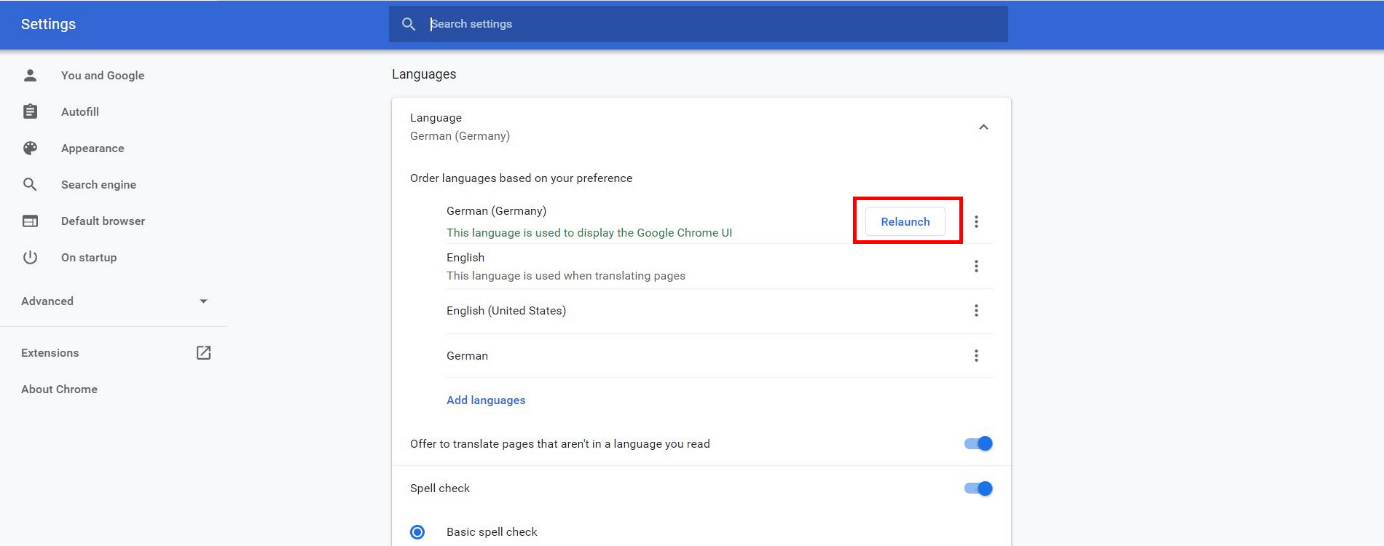The width and height of the screenshot is (1384, 546).
Task: Click the Autofill clipboard icon
Action: click(30, 112)
